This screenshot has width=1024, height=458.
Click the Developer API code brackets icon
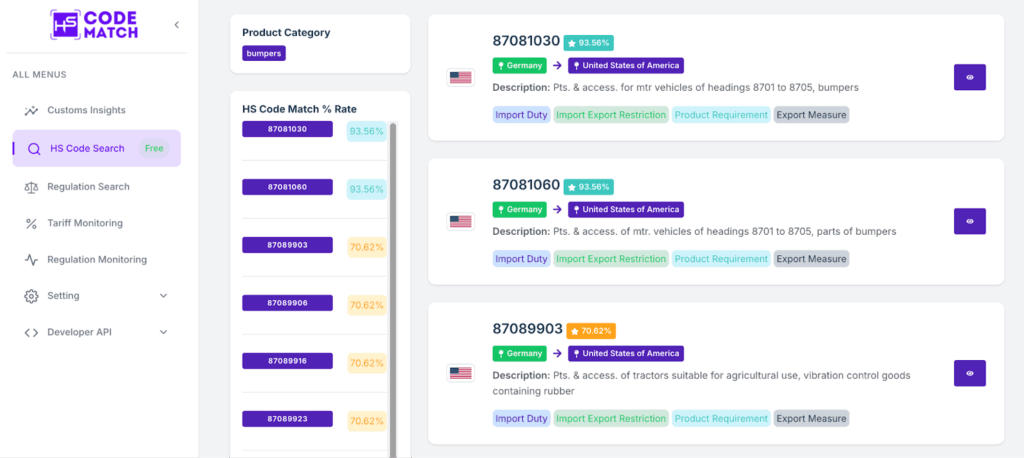31,332
